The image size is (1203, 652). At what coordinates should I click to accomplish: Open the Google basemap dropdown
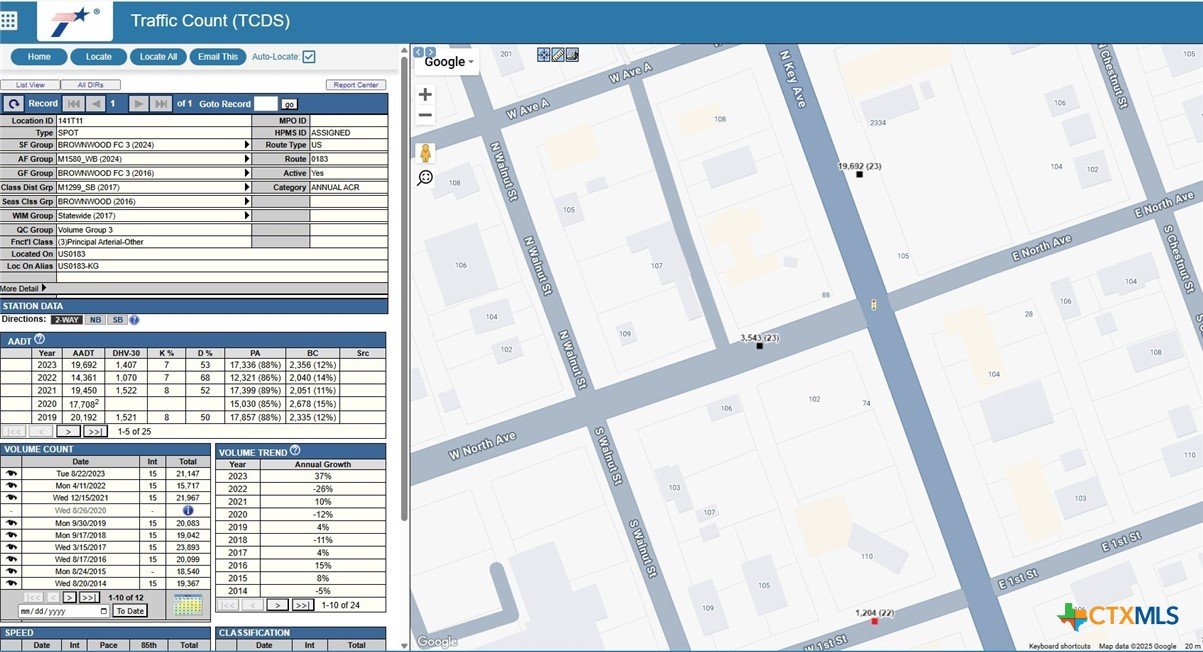coord(449,62)
